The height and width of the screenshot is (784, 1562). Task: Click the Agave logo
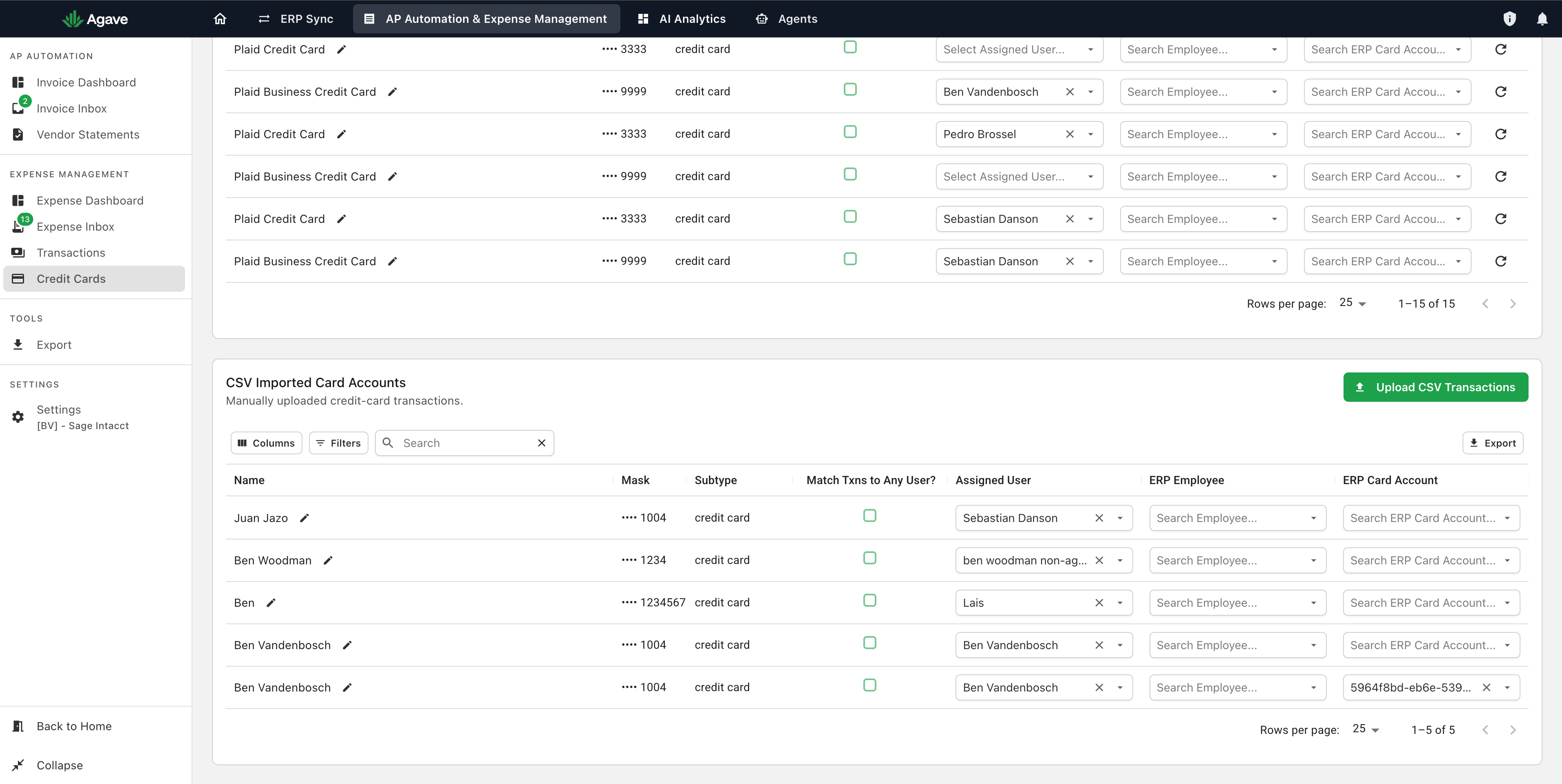pos(95,19)
